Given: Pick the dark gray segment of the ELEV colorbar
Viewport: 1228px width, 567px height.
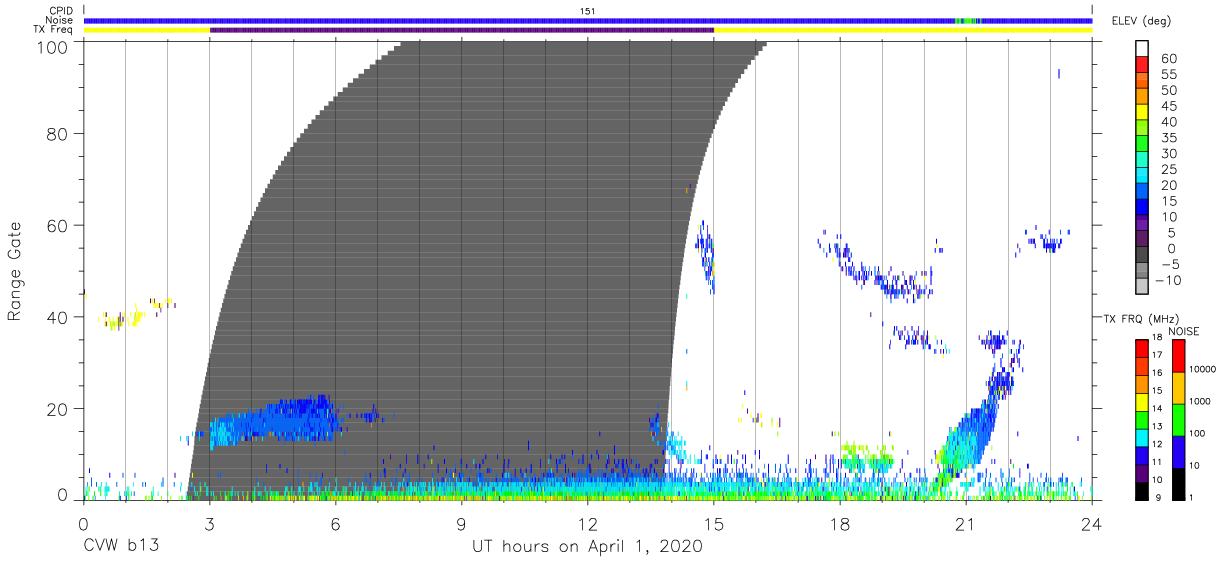Looking at the screenshot, I should pyautogui.click(x=1143, y=256).
